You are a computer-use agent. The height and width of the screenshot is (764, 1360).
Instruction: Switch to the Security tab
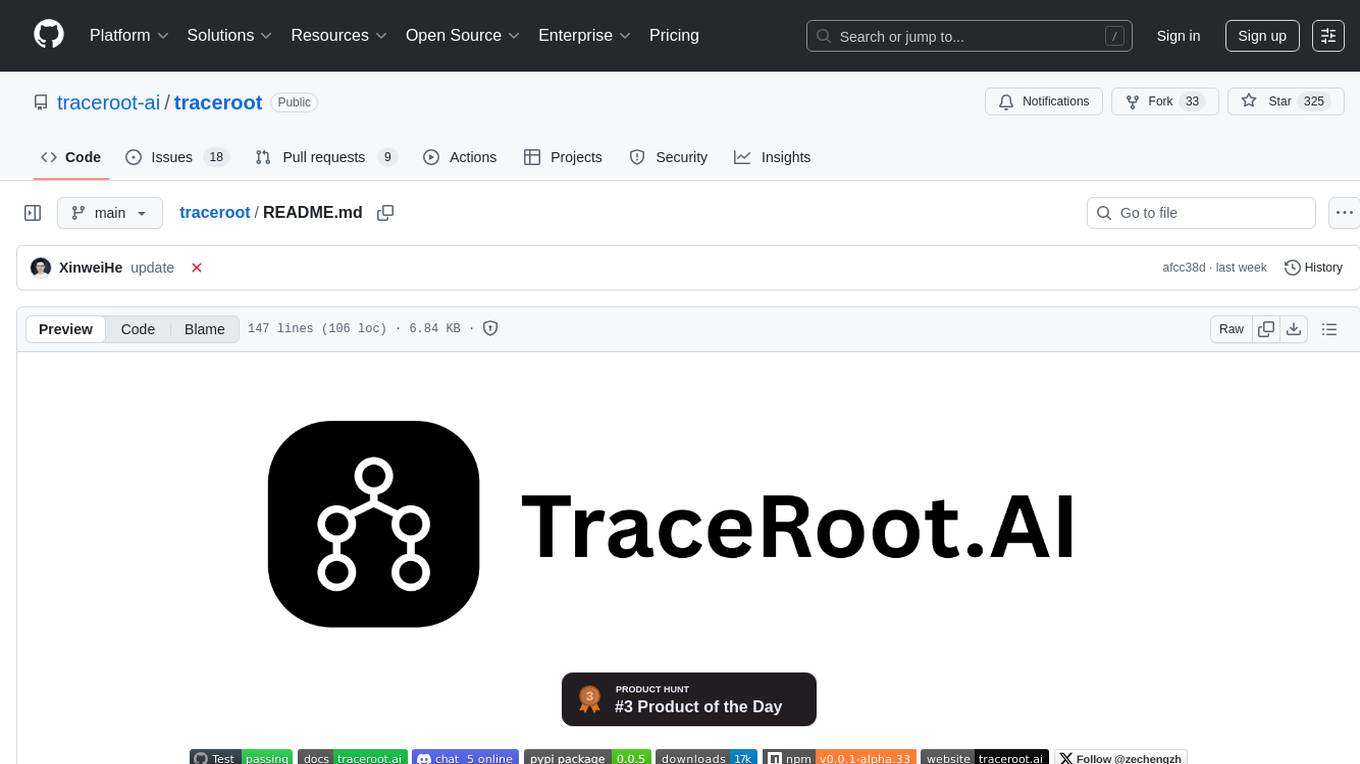point(668,157)
